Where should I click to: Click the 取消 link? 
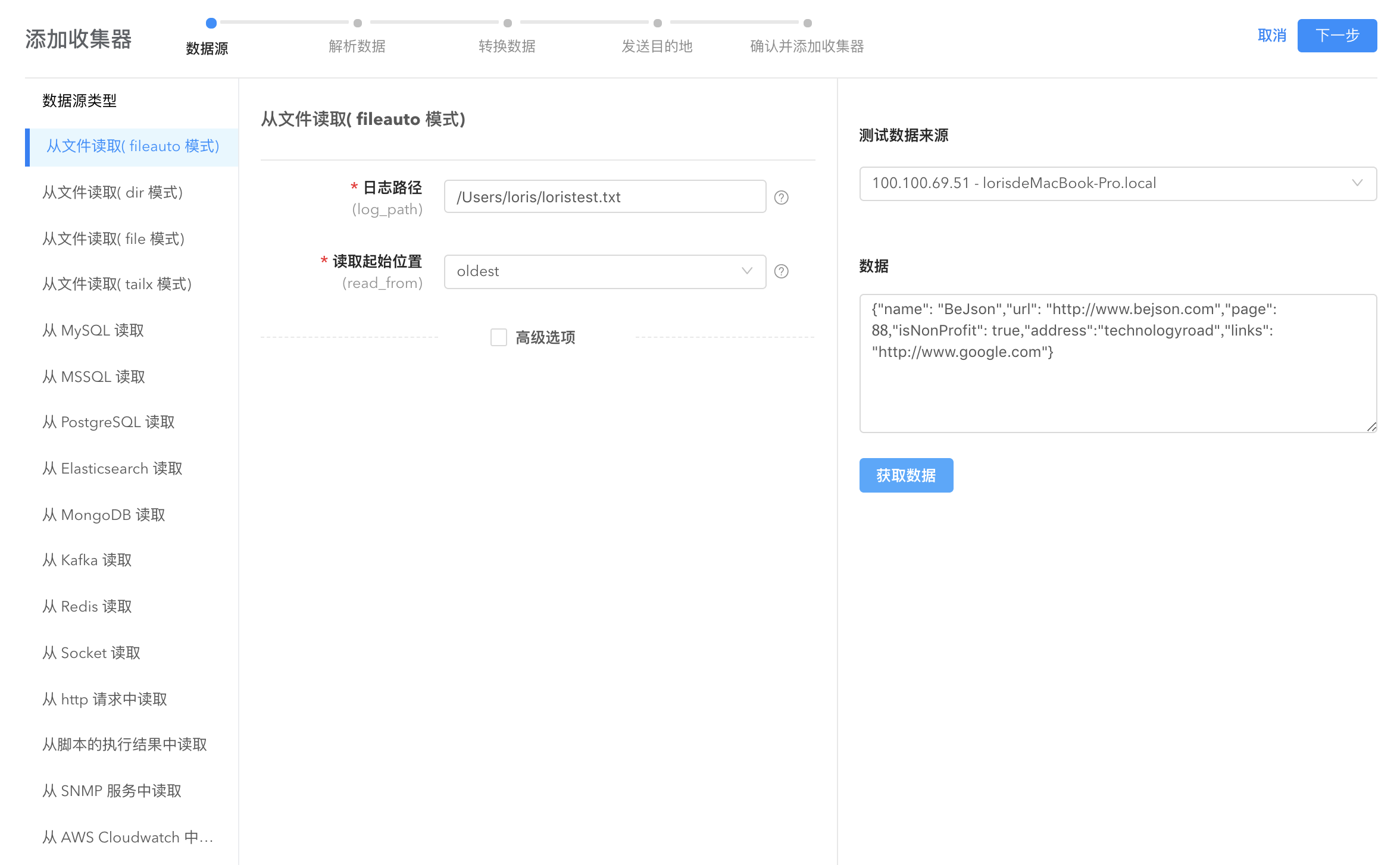click(1271, 36)
